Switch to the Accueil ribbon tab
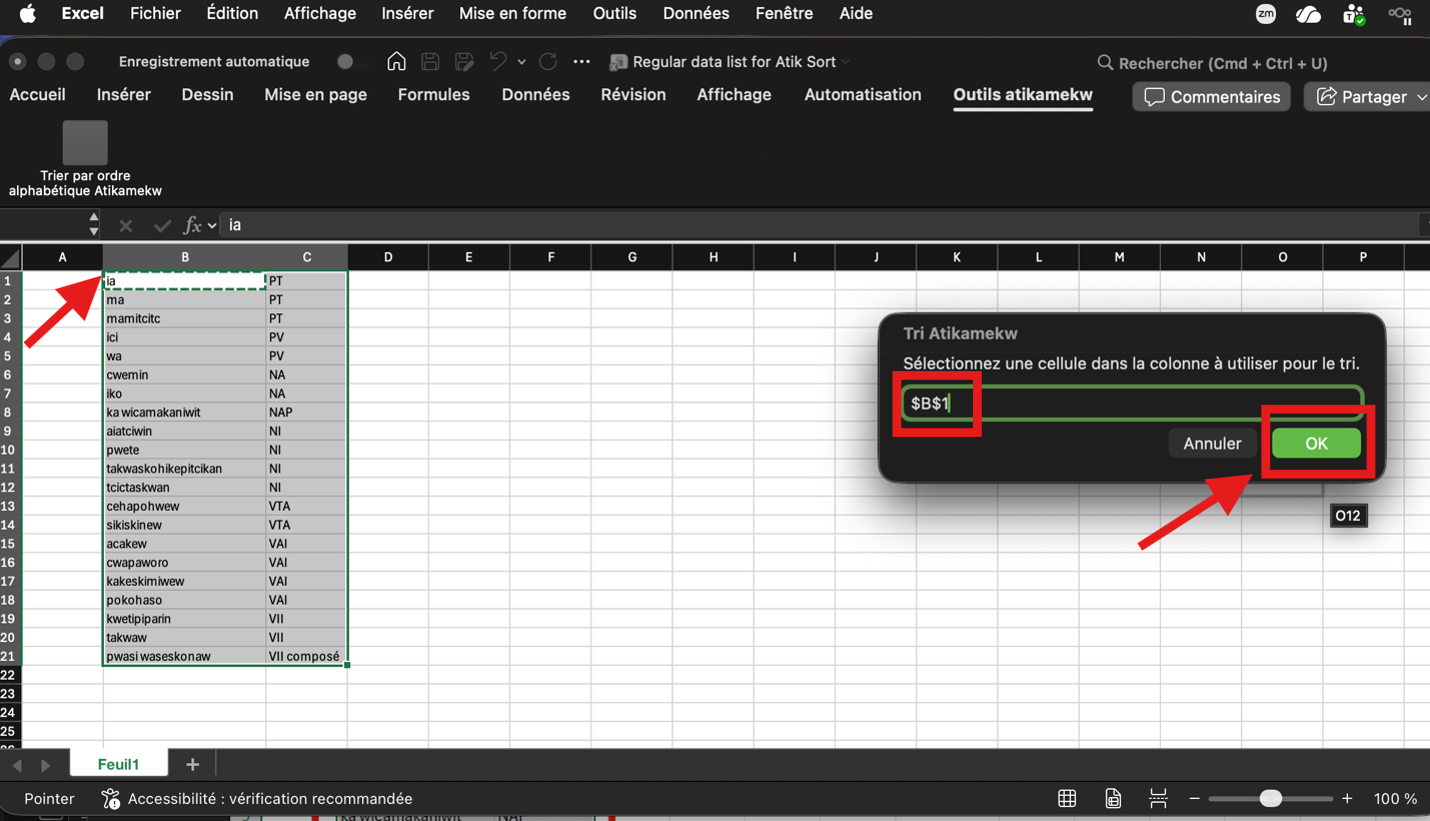1430x821 pixels. (x=38, y=95)
